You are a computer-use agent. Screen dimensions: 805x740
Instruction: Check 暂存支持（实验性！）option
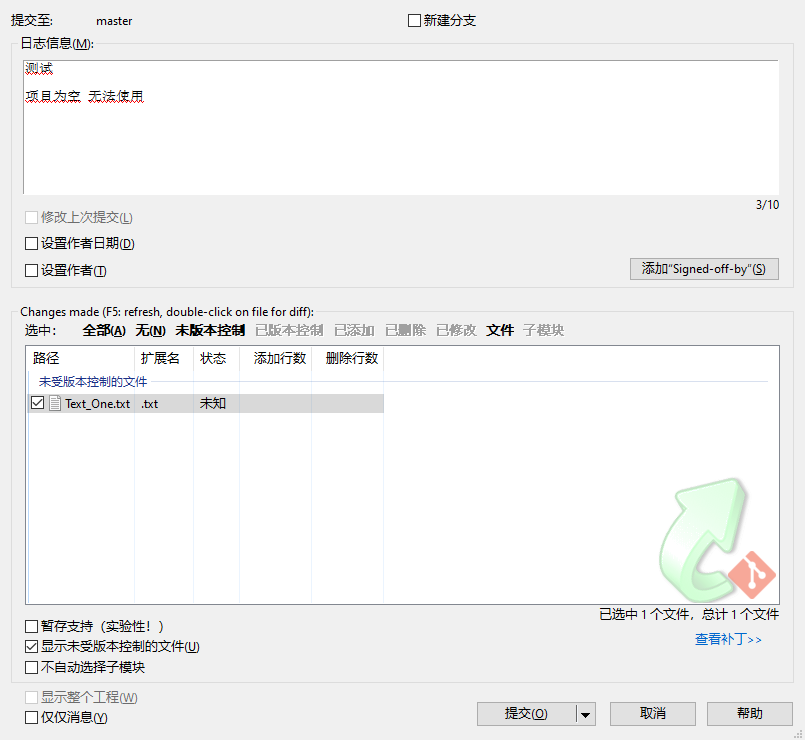click(x=32, y=627)
